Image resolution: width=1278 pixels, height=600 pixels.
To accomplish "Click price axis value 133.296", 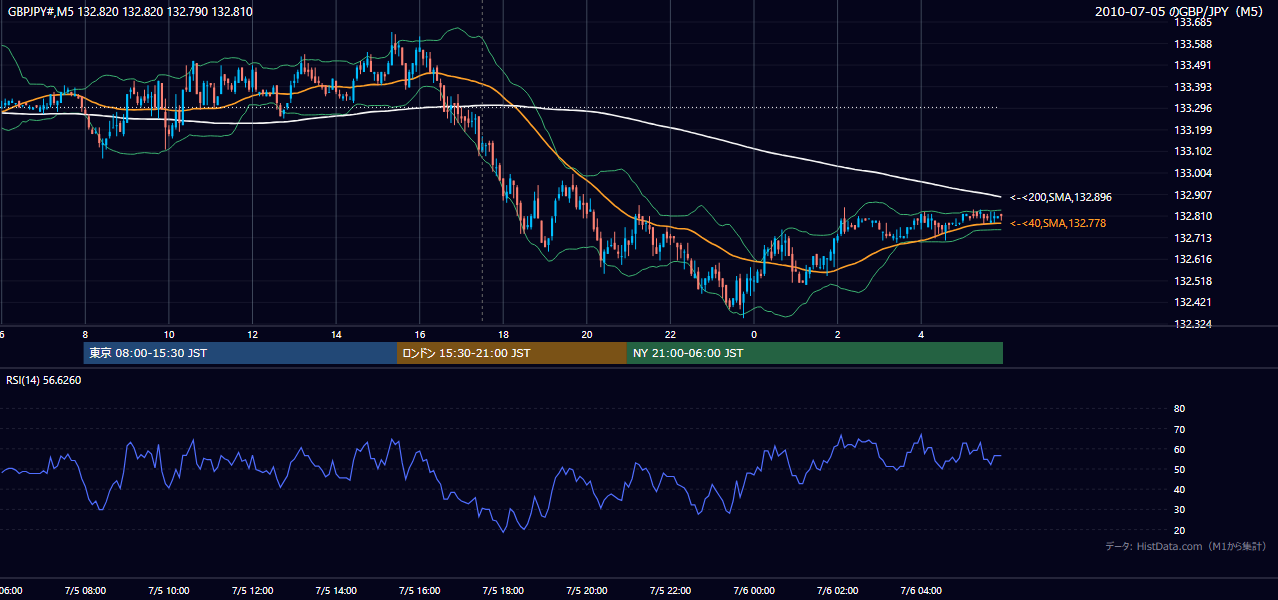I will (1193, 108).
